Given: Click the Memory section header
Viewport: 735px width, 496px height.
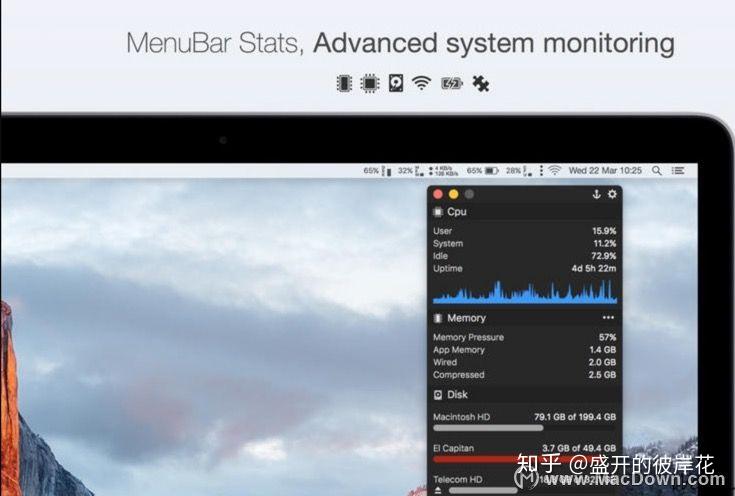Looking at the screenshot, I should [x=525, y=318].
